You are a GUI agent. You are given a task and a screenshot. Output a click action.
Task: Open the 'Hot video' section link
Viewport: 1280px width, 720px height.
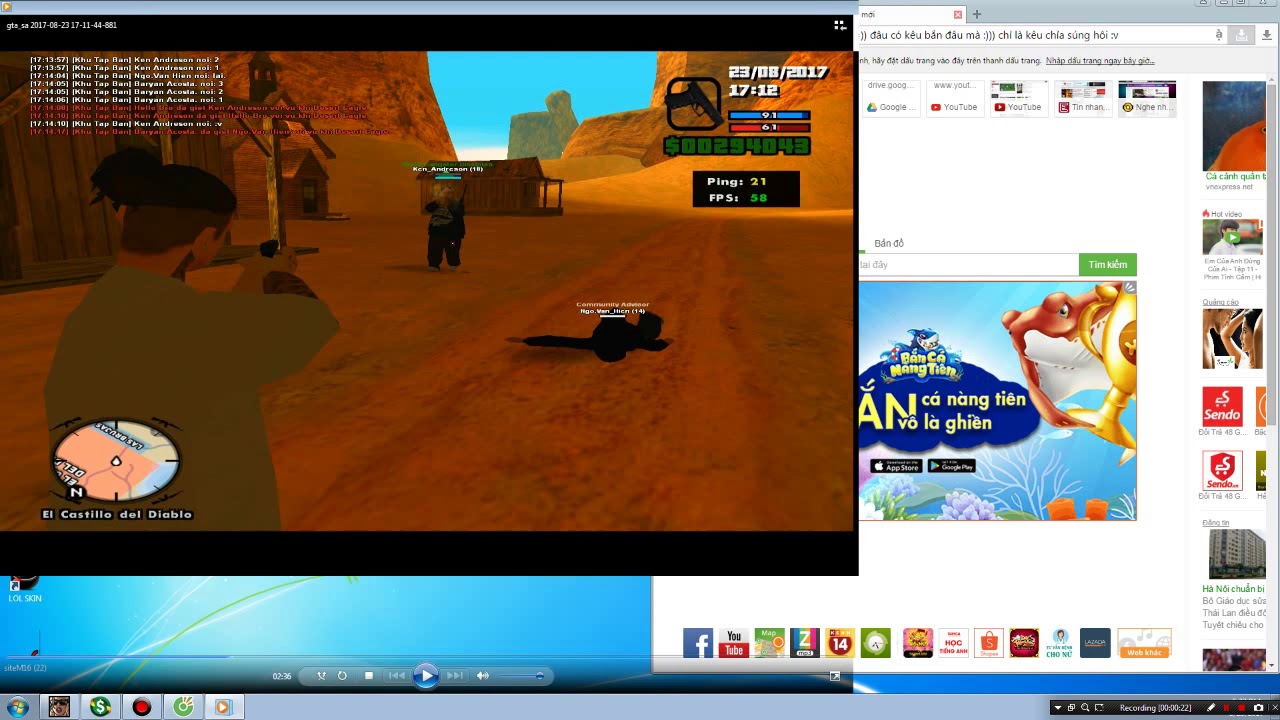pyautogui.click(x=1226, y=214)
